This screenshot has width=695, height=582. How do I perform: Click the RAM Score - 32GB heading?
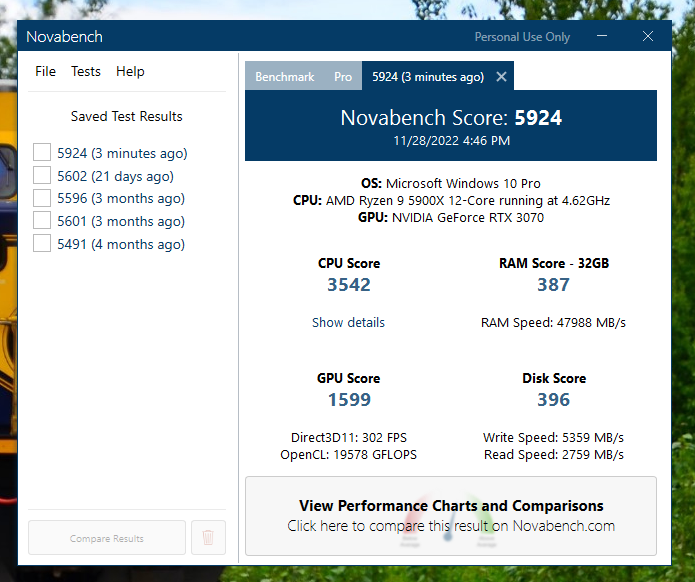(x=554, y=263)
